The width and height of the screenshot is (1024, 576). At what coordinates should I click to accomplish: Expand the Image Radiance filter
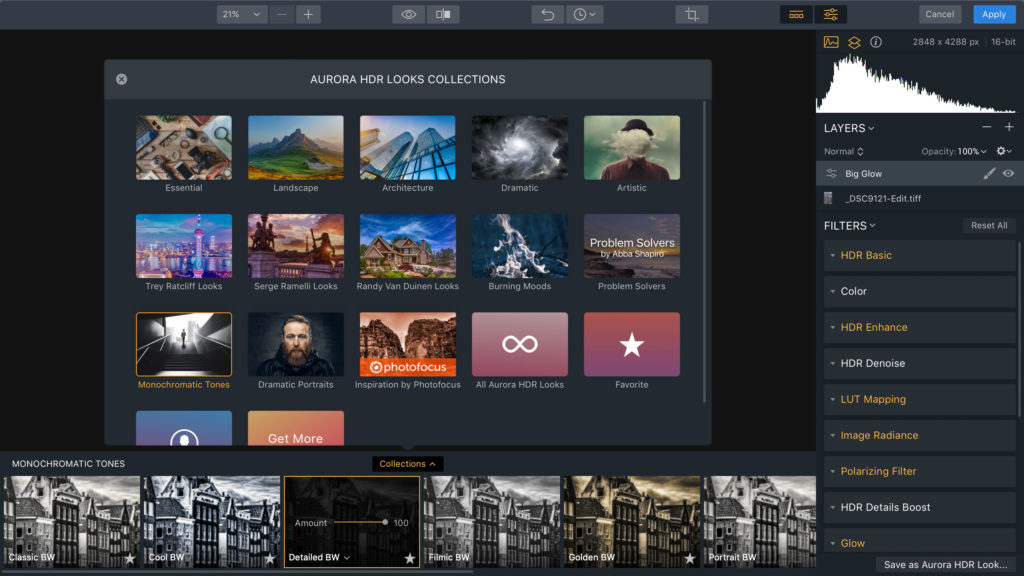click(x=919, y=435)
